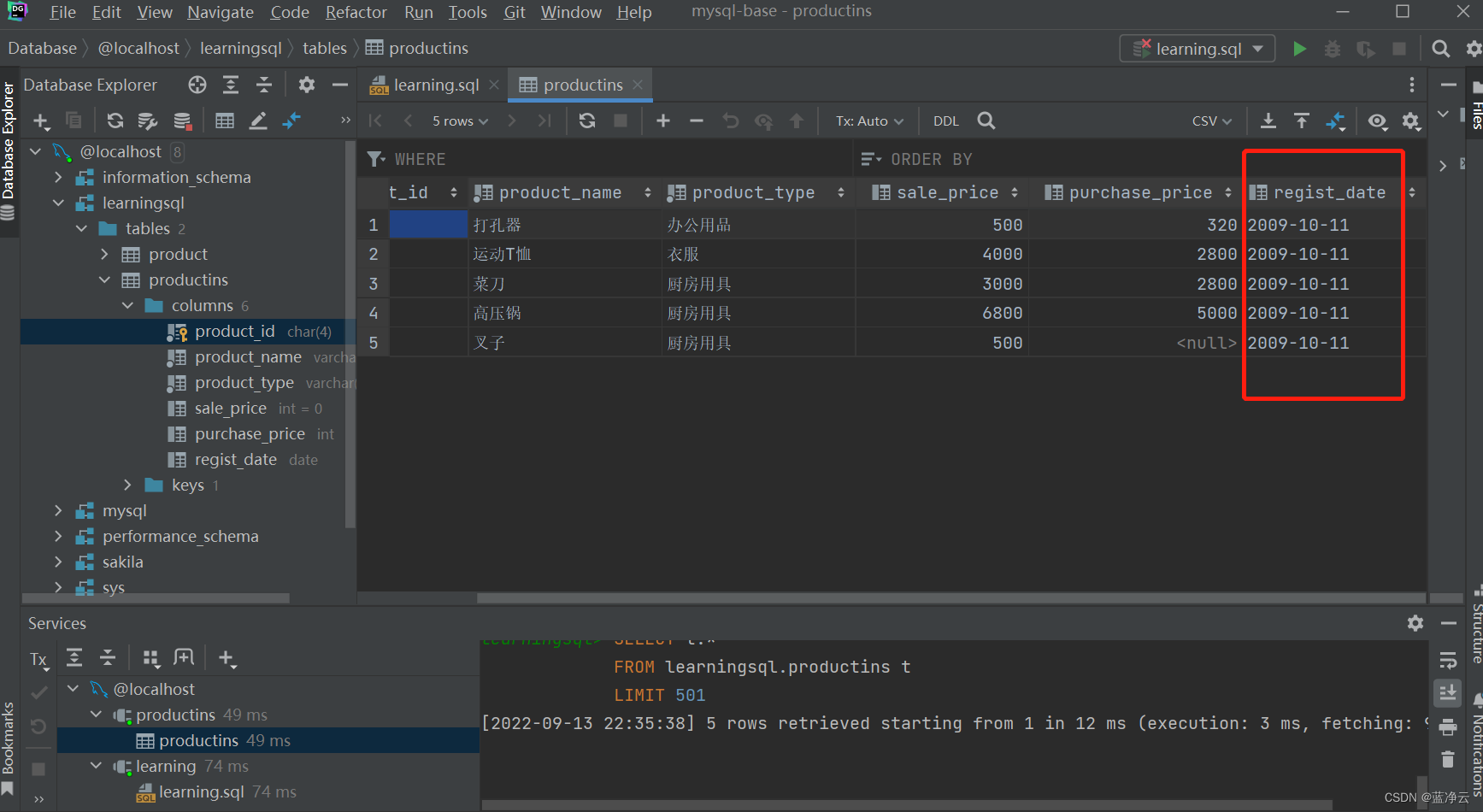
Task: Export data download icon
Action: pos(1268,121)
